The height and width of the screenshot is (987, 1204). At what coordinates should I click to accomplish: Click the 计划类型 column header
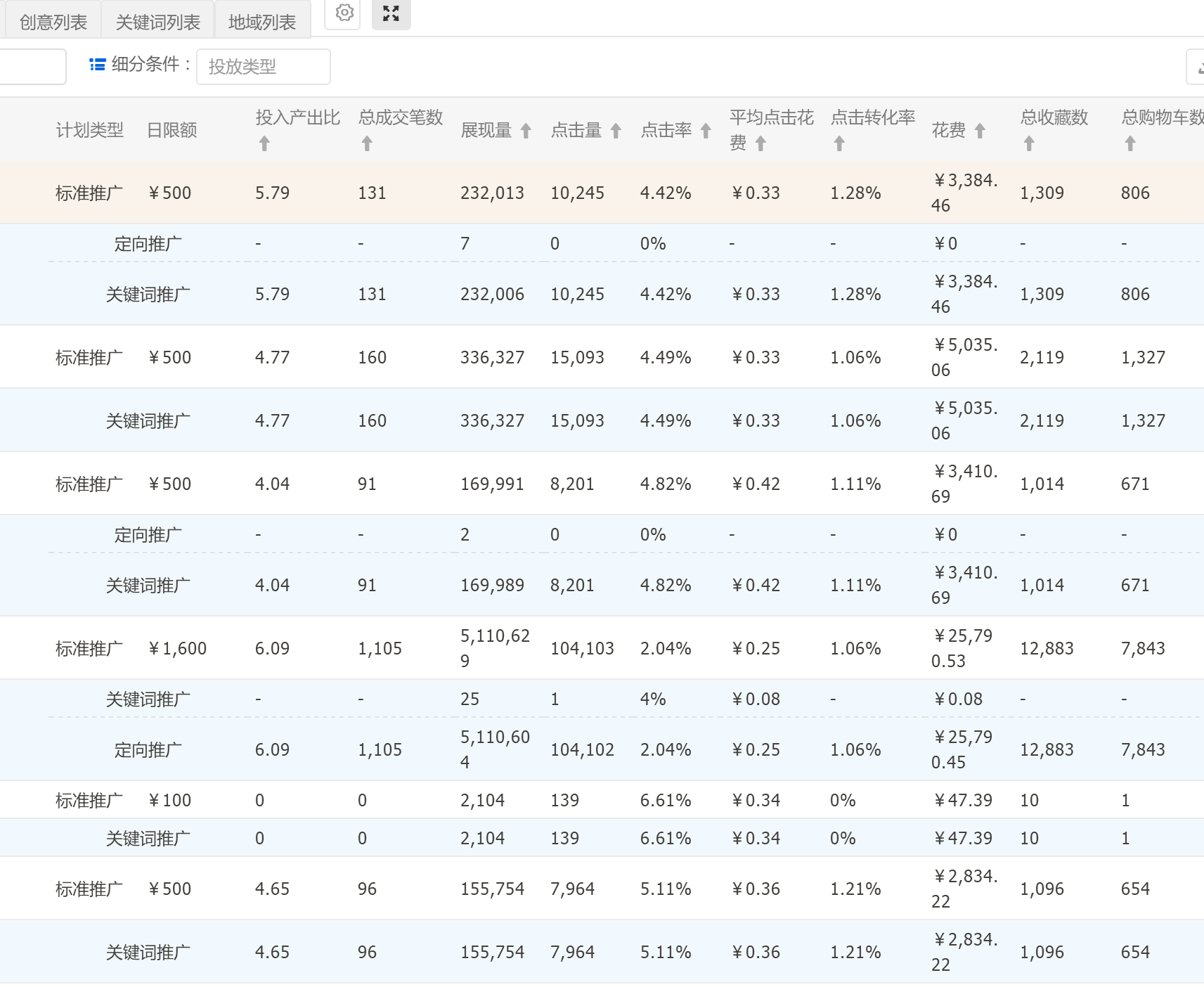click(90, 130)
